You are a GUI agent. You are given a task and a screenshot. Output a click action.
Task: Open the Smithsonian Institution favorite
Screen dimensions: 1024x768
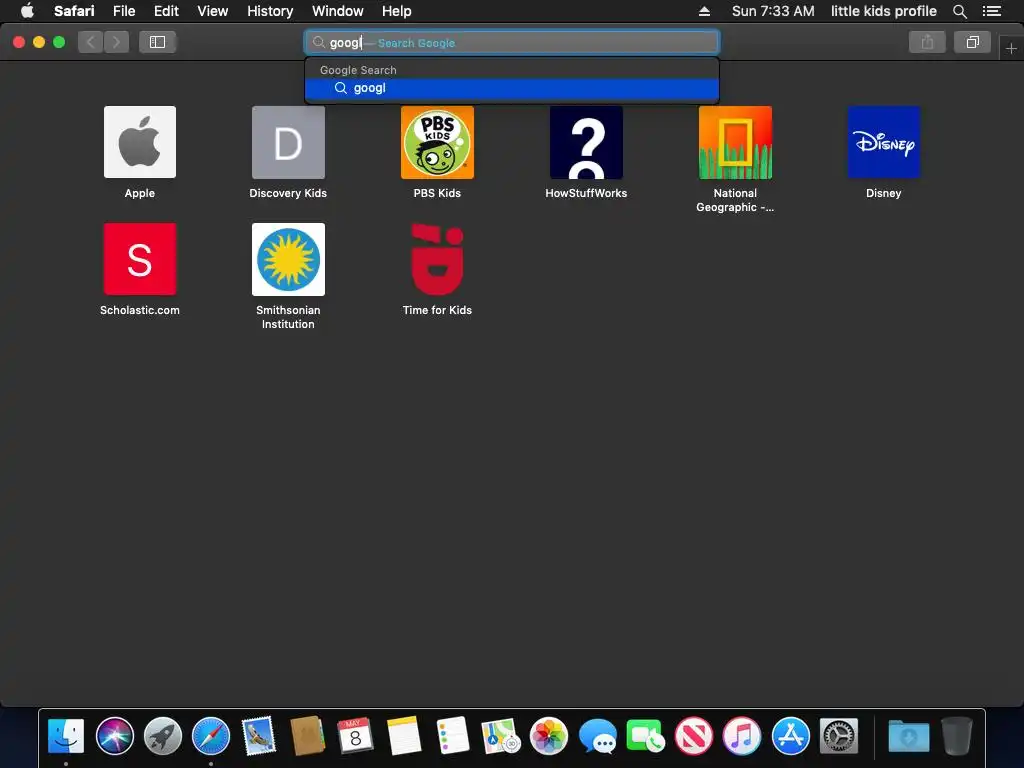click(x=288, y=259)
